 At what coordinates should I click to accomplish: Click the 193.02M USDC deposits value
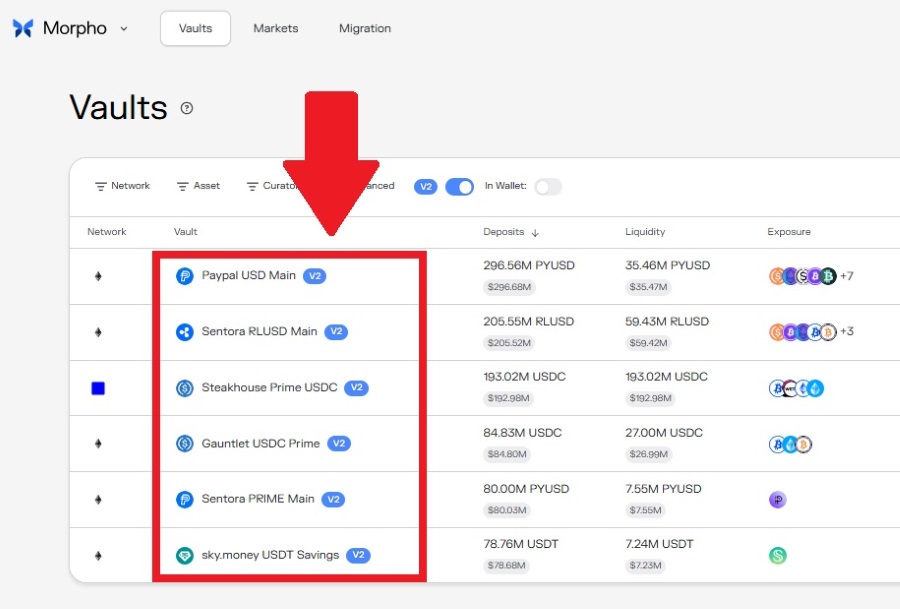pyautogui.click(x=524, y=377)
